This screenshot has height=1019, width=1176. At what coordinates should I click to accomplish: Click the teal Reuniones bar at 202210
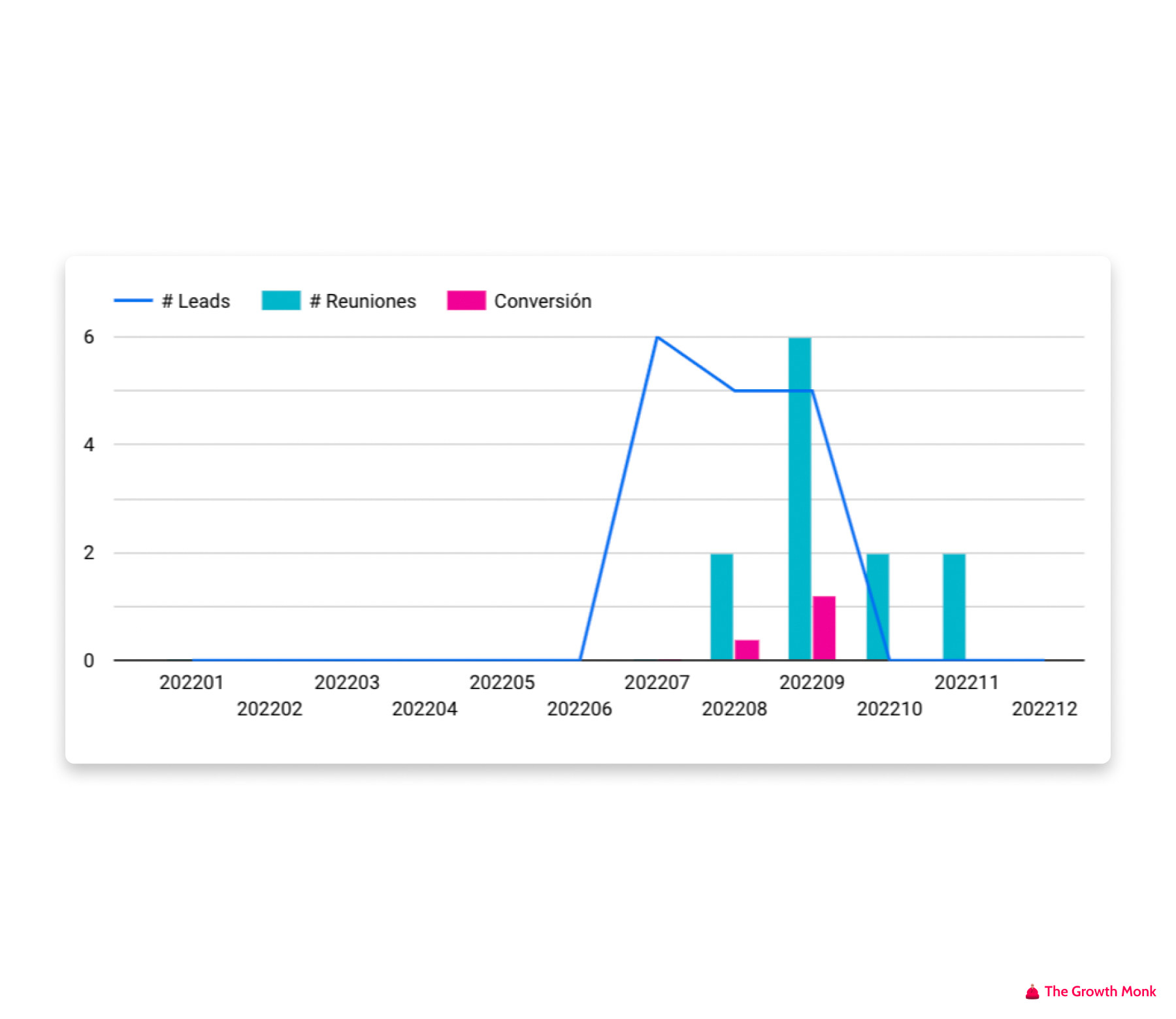(x=877, y=607)
